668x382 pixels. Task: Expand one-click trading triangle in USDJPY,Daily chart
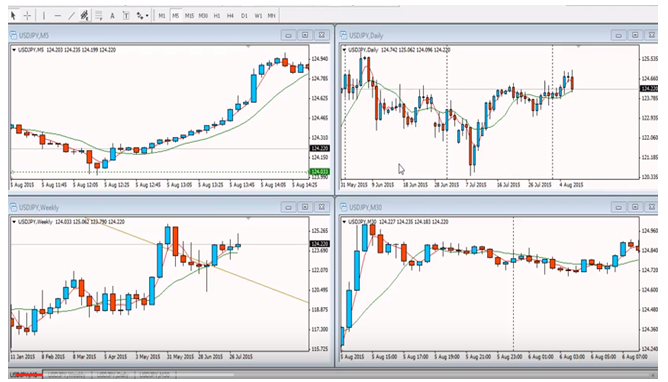(x=344, y=50)
